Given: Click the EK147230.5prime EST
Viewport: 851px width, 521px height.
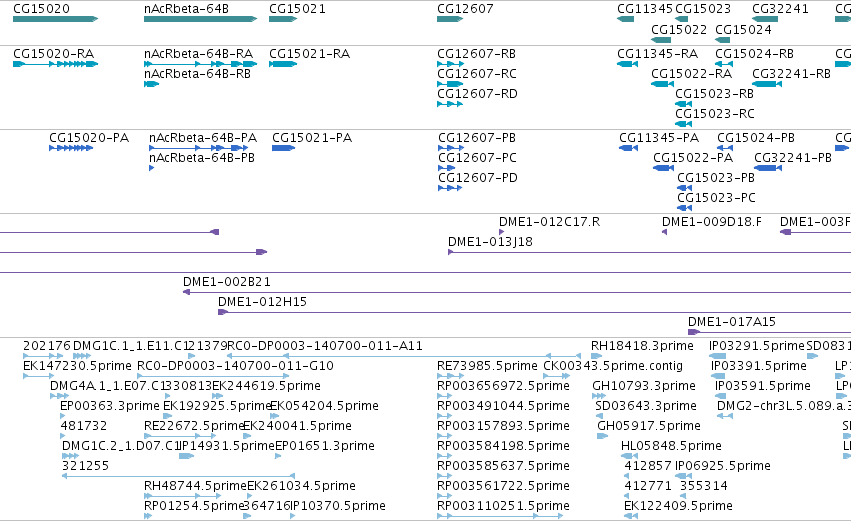Looking at the screenshot, I should 39,376.
